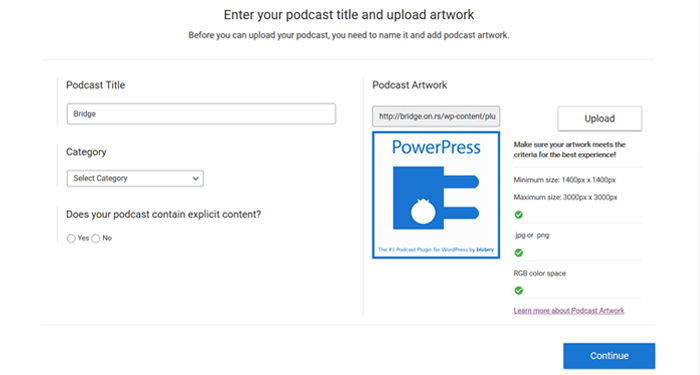Open the Learn more about Podcast Artwork link
This screenshot has width=700, height=375.
pos(569,311)
